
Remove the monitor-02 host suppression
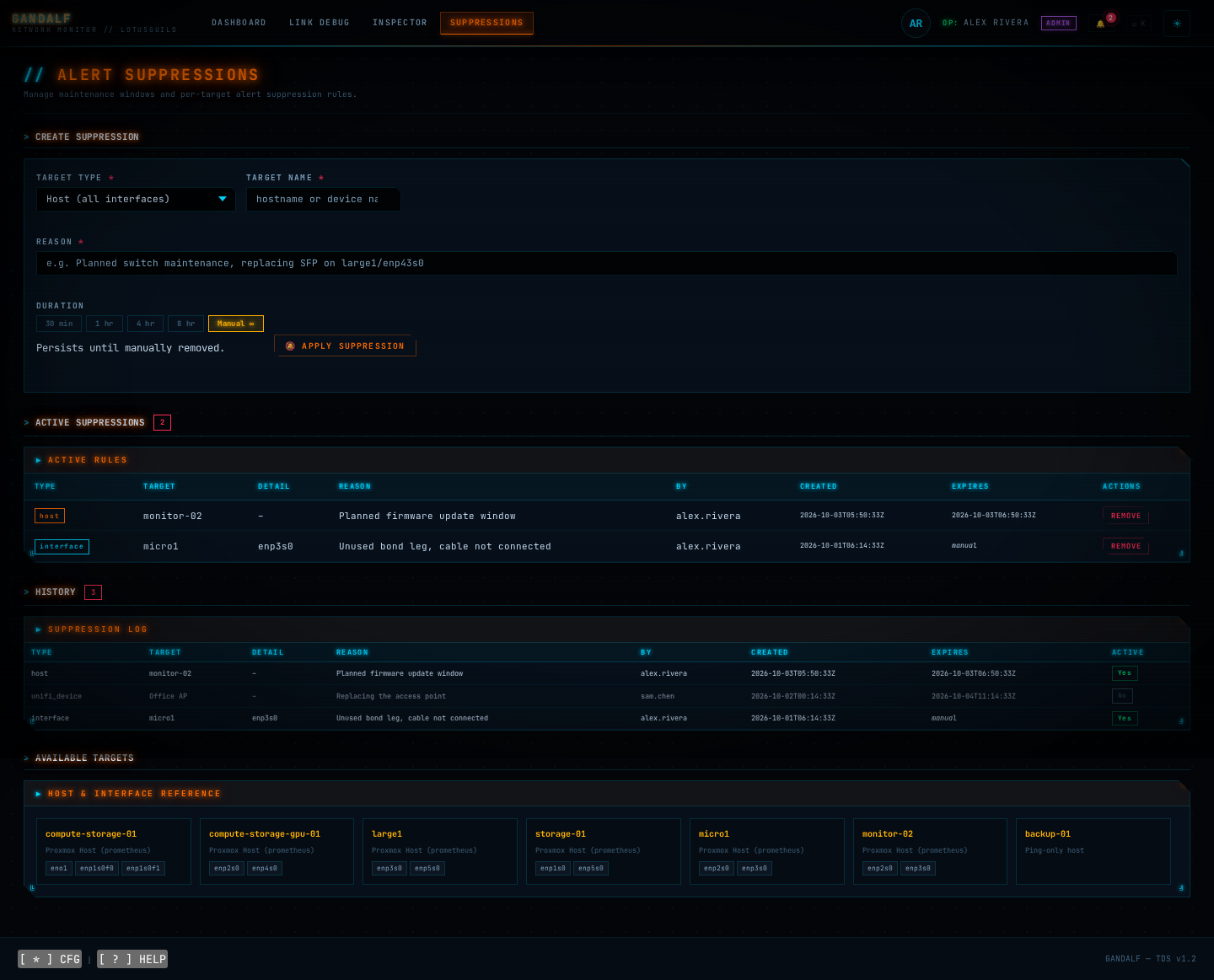coord(1125,516)
